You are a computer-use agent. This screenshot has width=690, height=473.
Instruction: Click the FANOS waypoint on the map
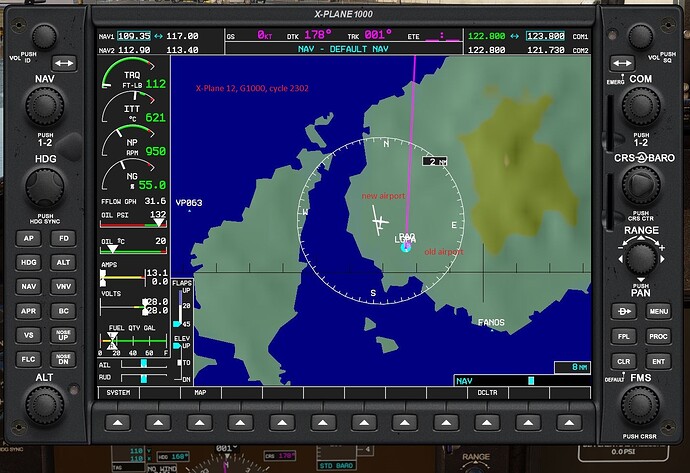(491, 323)
